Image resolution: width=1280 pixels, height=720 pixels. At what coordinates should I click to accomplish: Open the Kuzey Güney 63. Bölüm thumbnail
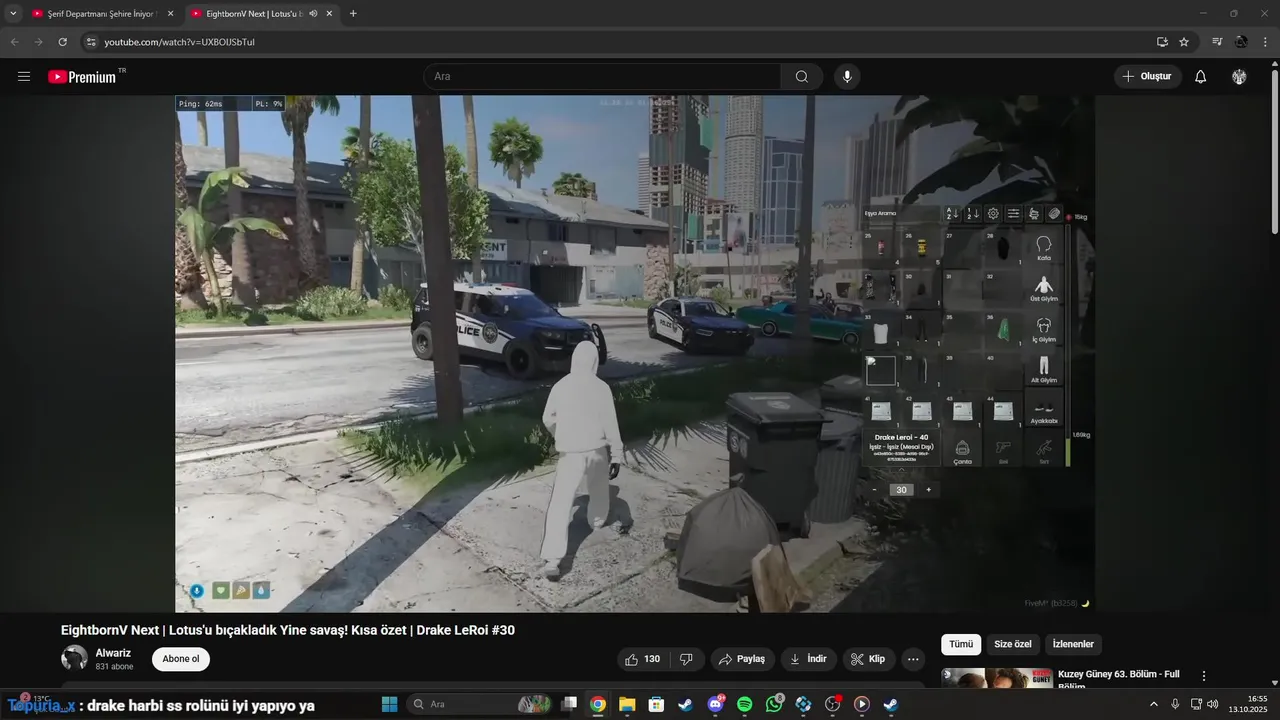tap(997, 678)
